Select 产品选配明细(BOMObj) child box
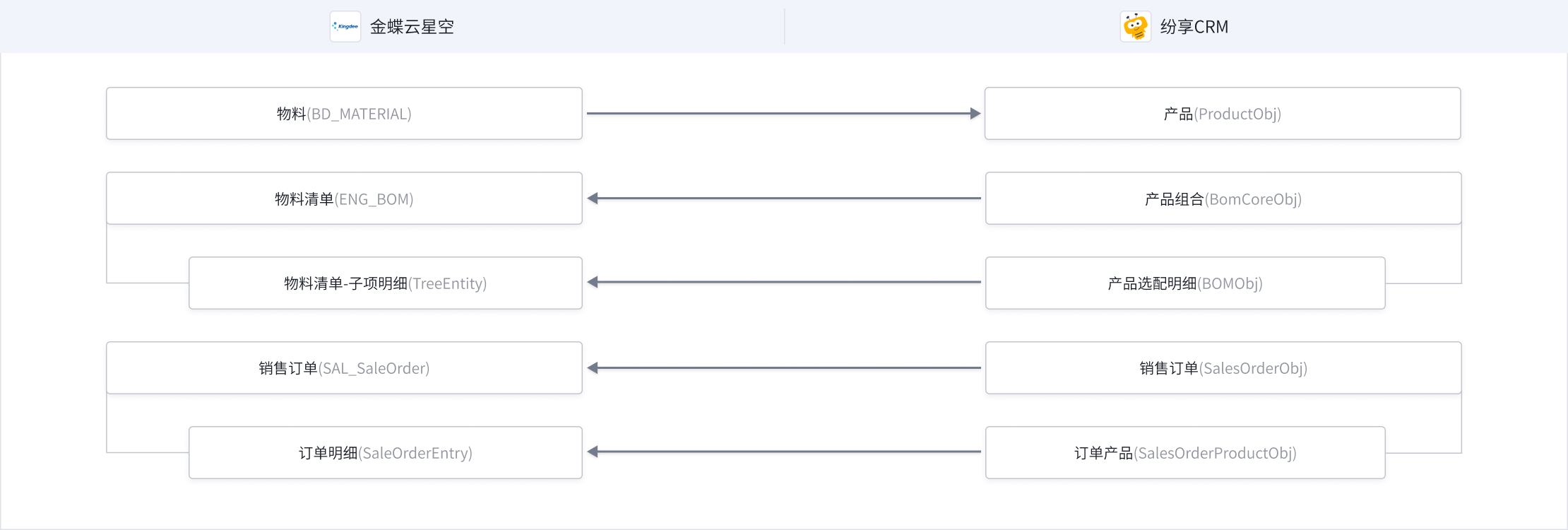1568x530 pixels. (x=1184, y=283)
